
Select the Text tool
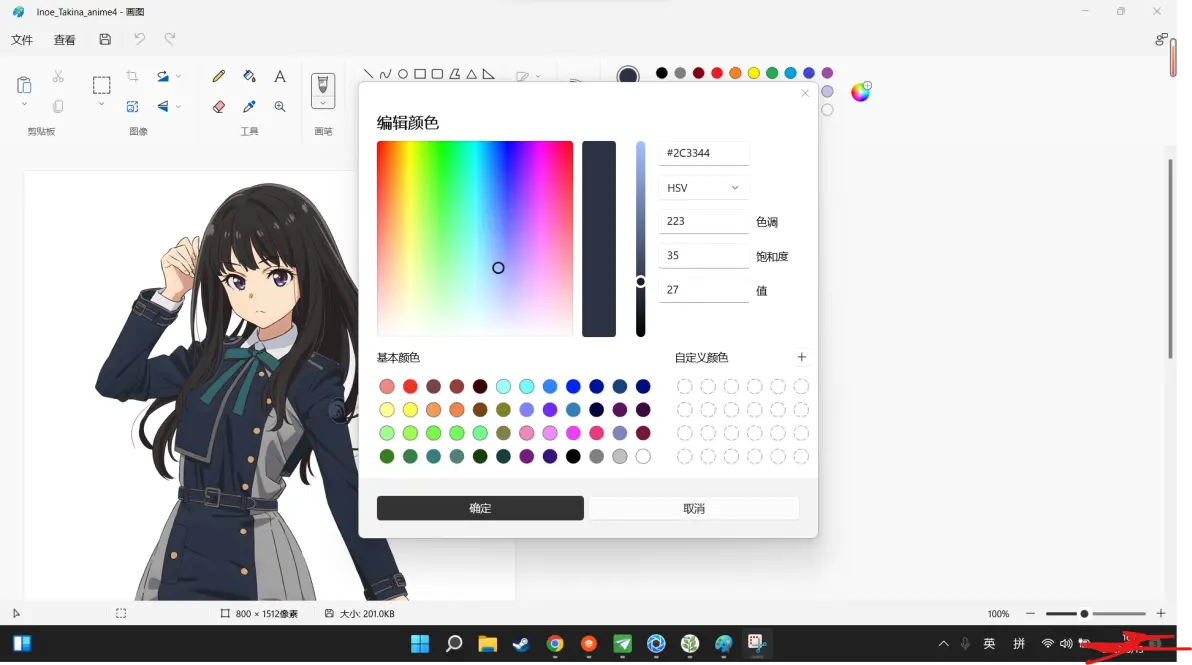280,76
